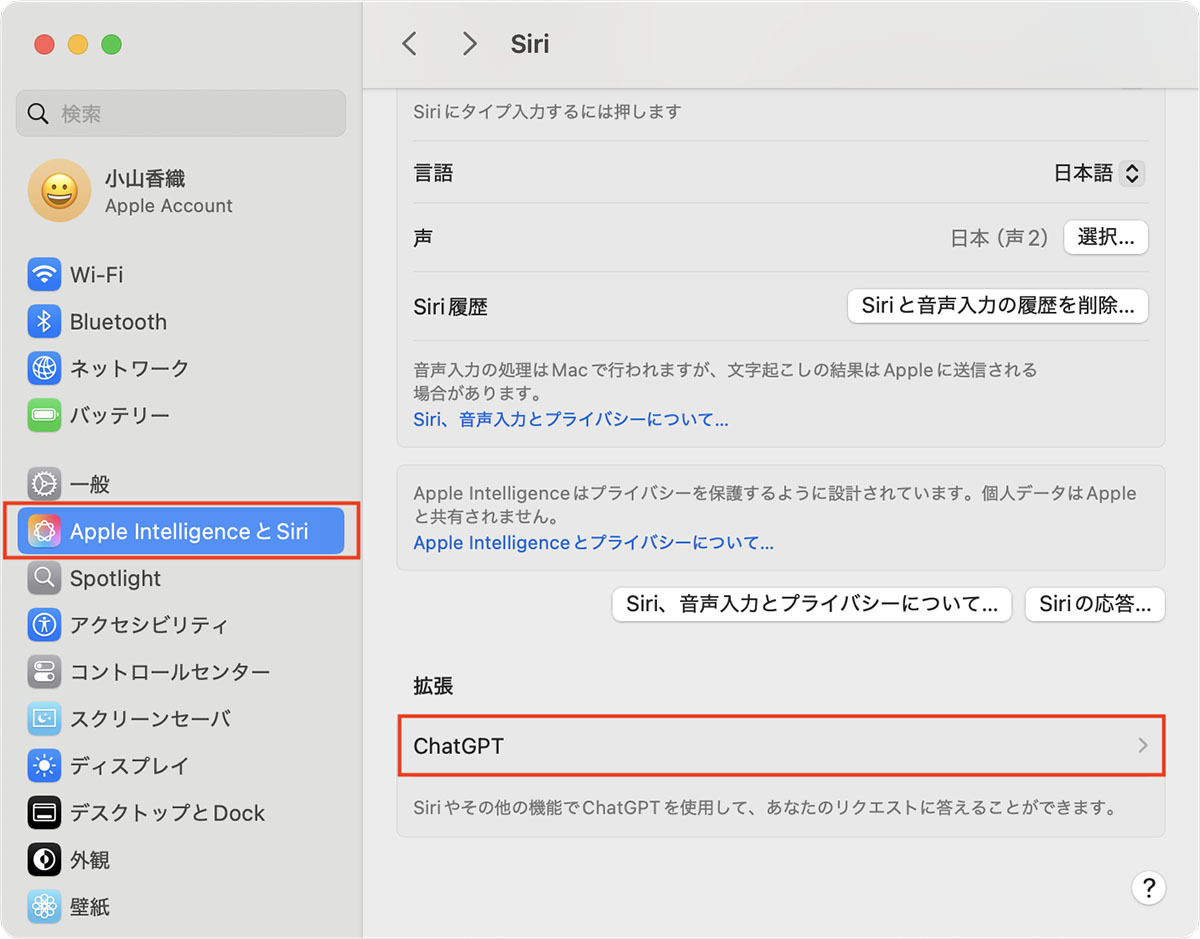The height and width of the screenshot is (939, 1200).
Task: Select デスクトップと Dock label in the sidebar
Action: point(168,813)
